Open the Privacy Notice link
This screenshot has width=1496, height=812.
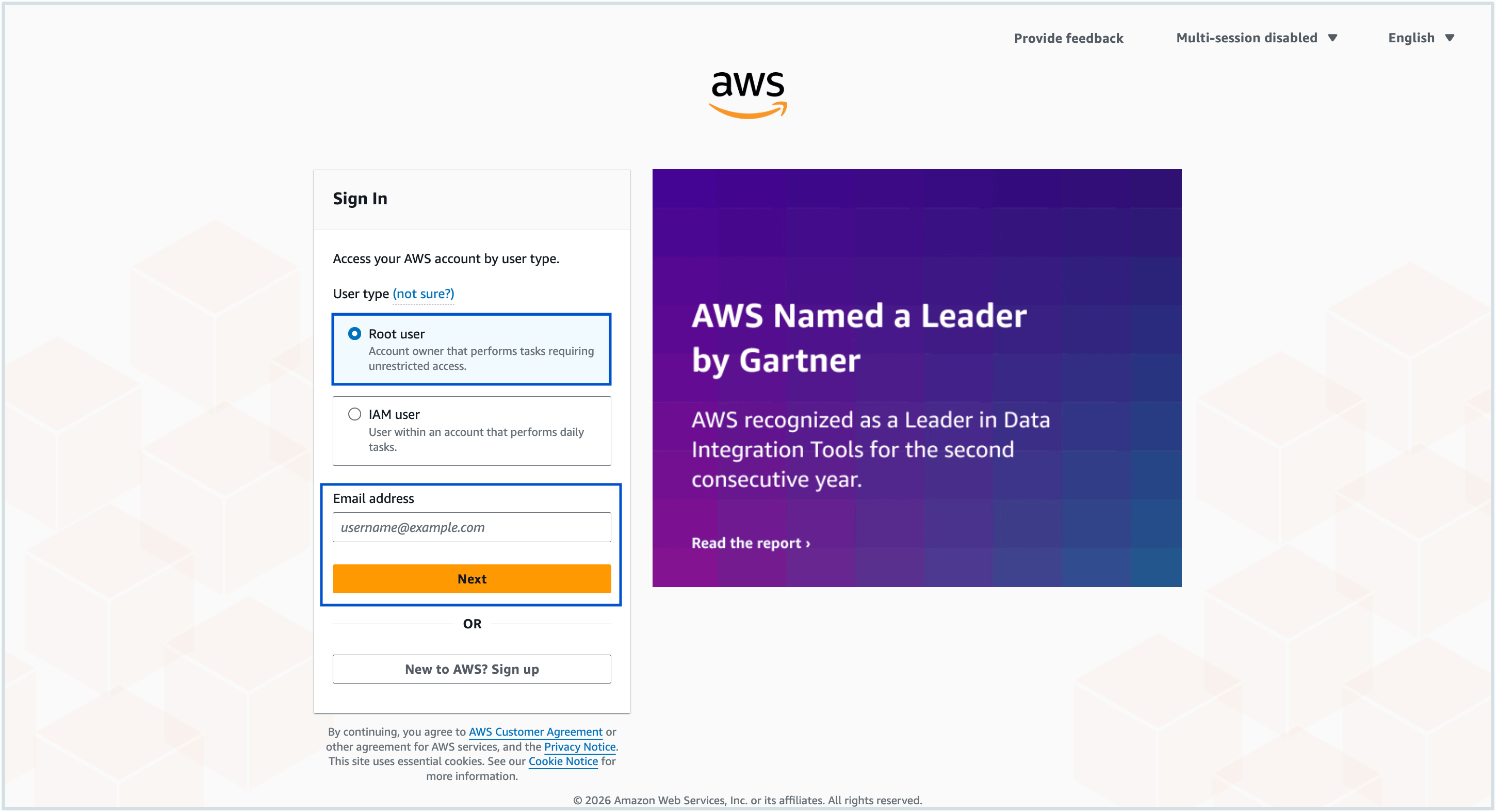click(x=579, y=747)
